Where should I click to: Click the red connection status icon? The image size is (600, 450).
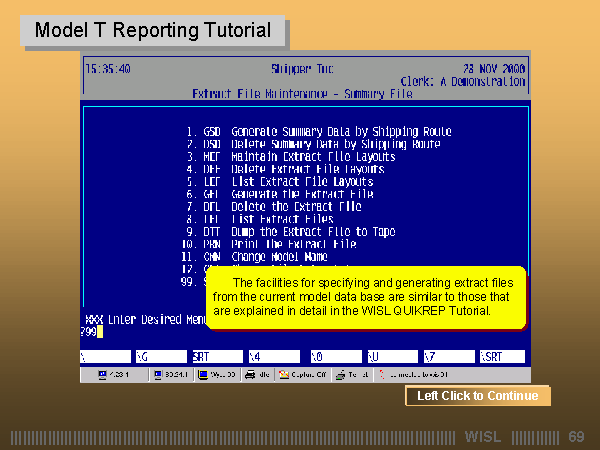point(382,375)
